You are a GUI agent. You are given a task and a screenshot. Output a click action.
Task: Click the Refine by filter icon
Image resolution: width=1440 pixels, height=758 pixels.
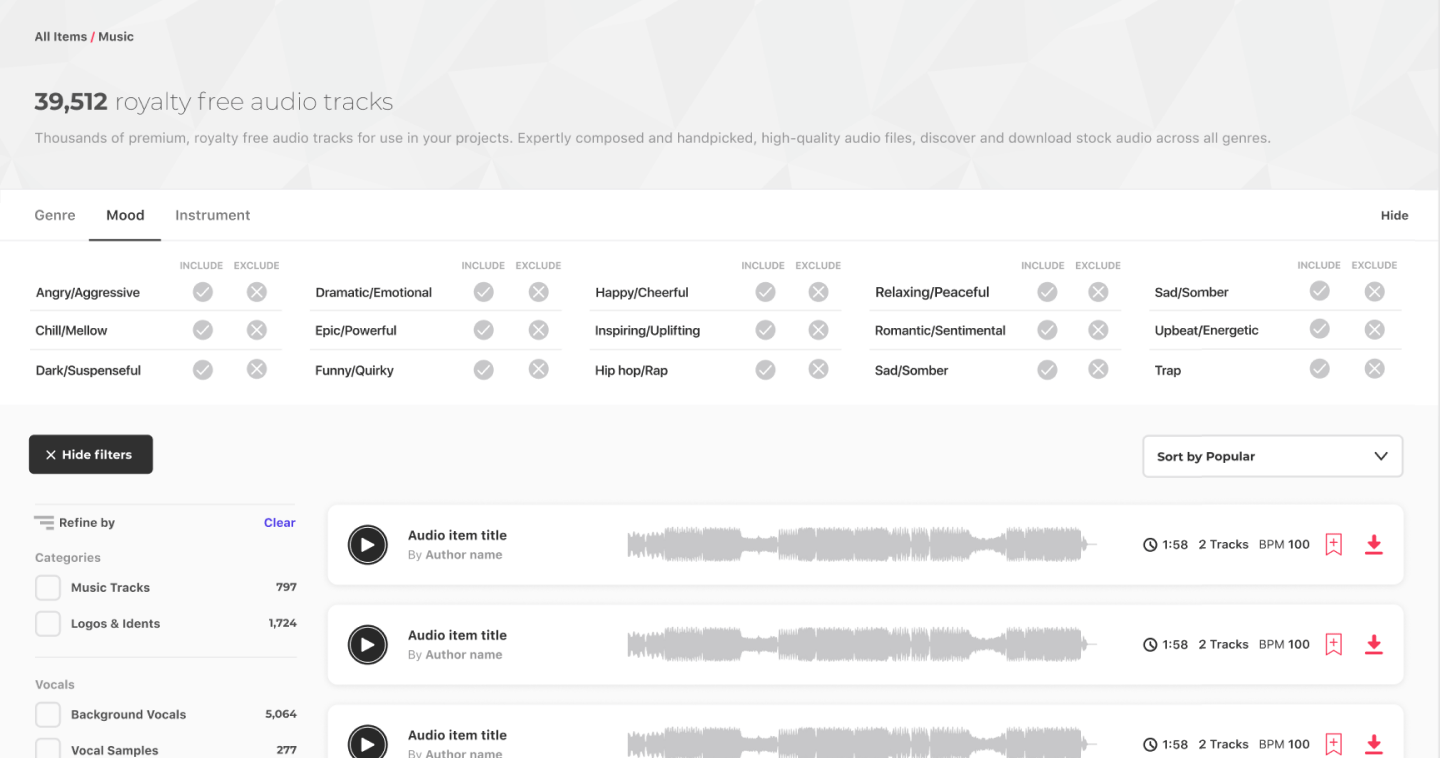pos(44,522)
